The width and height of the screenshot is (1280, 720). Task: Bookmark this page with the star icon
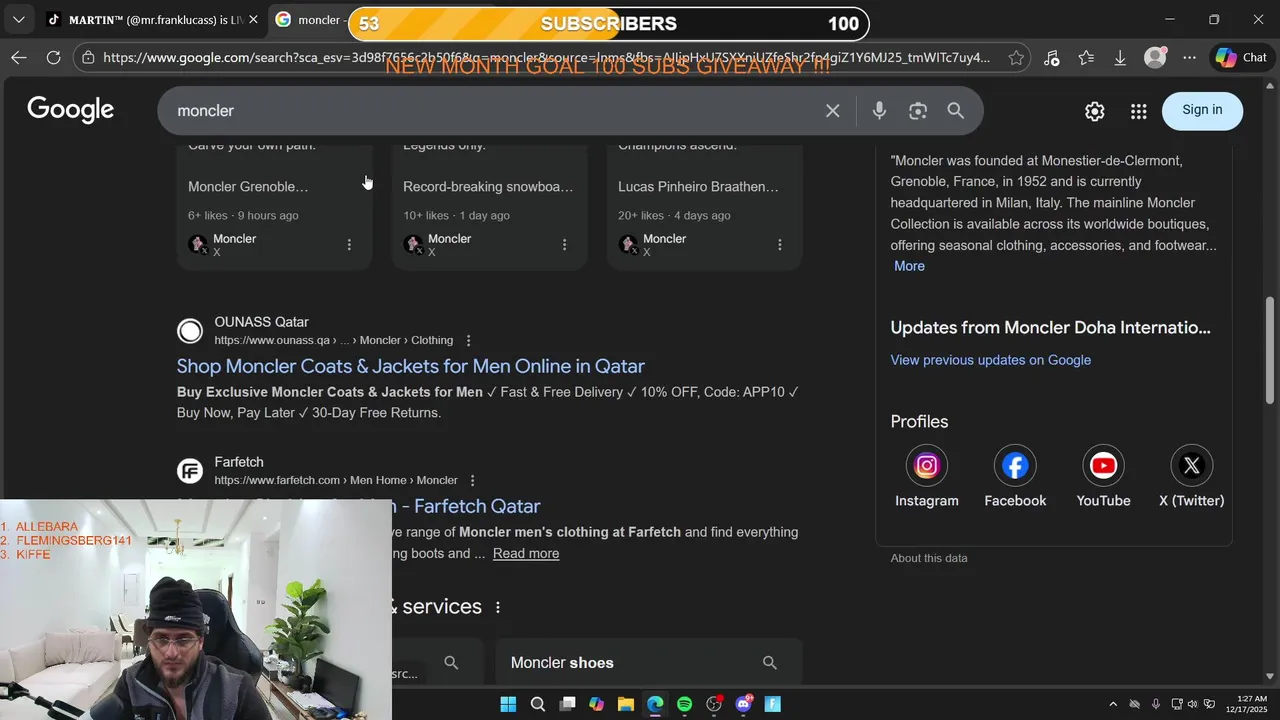click(1016, 58)
